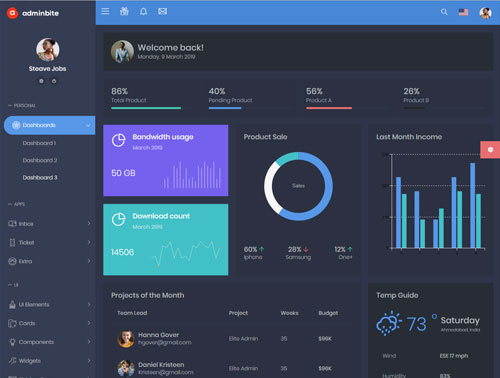Screen dimensions: 500x378
Task: Click the Dashboards globe icon
Action: 16,125
